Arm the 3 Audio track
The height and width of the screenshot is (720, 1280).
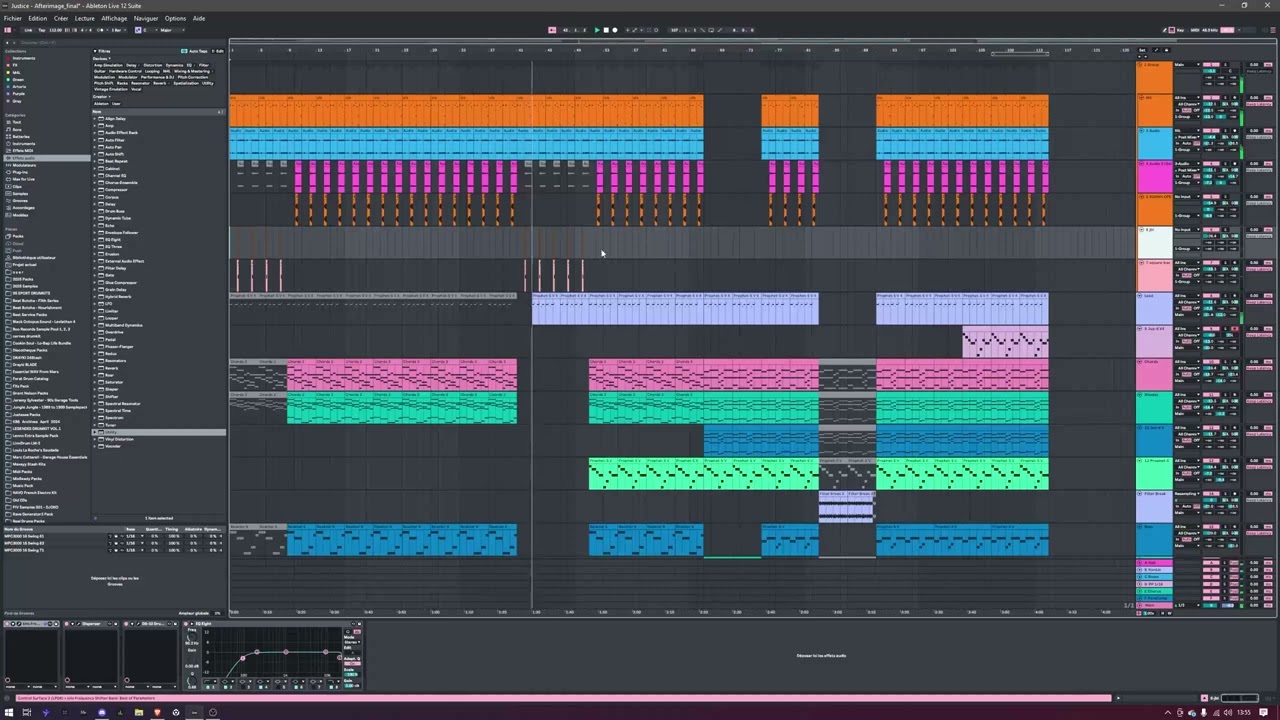point(1235,131)
